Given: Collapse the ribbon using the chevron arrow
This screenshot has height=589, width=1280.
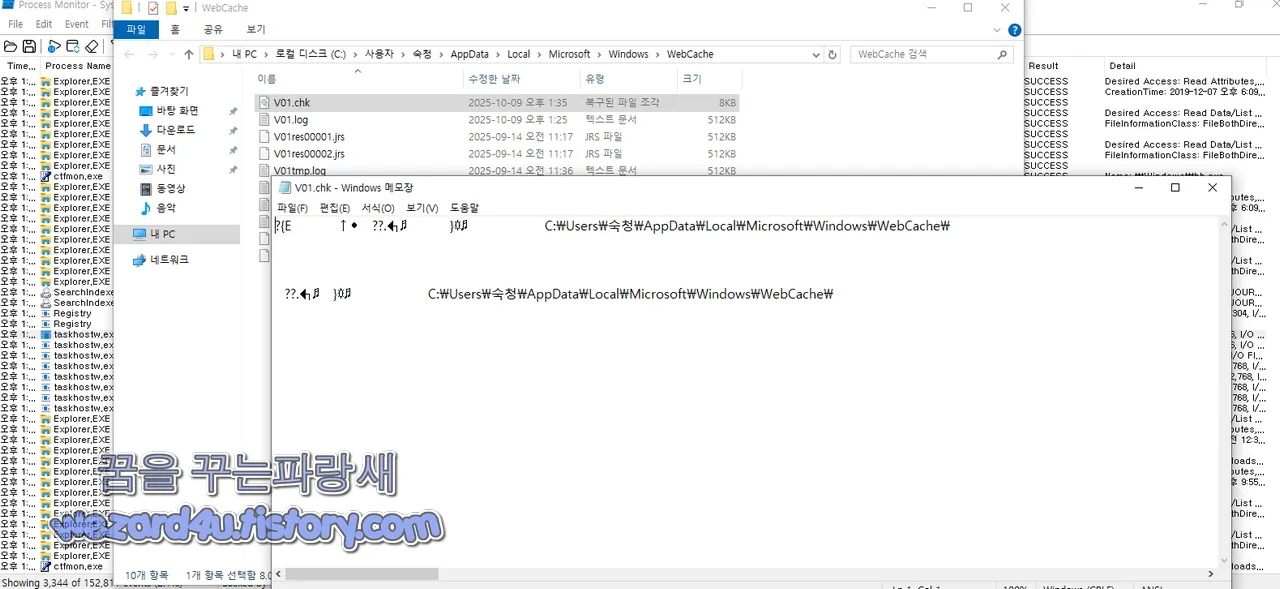Looking at the screenshot, I should 995,29.
